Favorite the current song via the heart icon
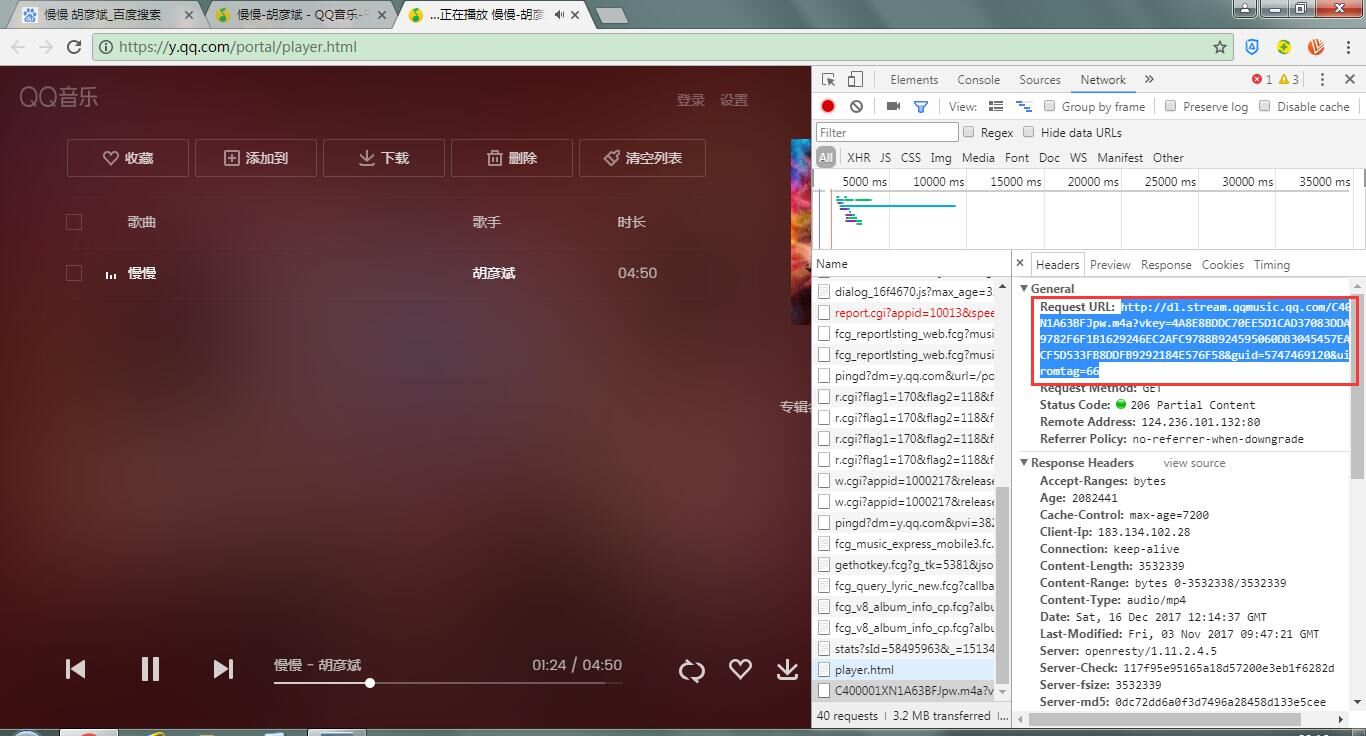 (x=740, y=669)
